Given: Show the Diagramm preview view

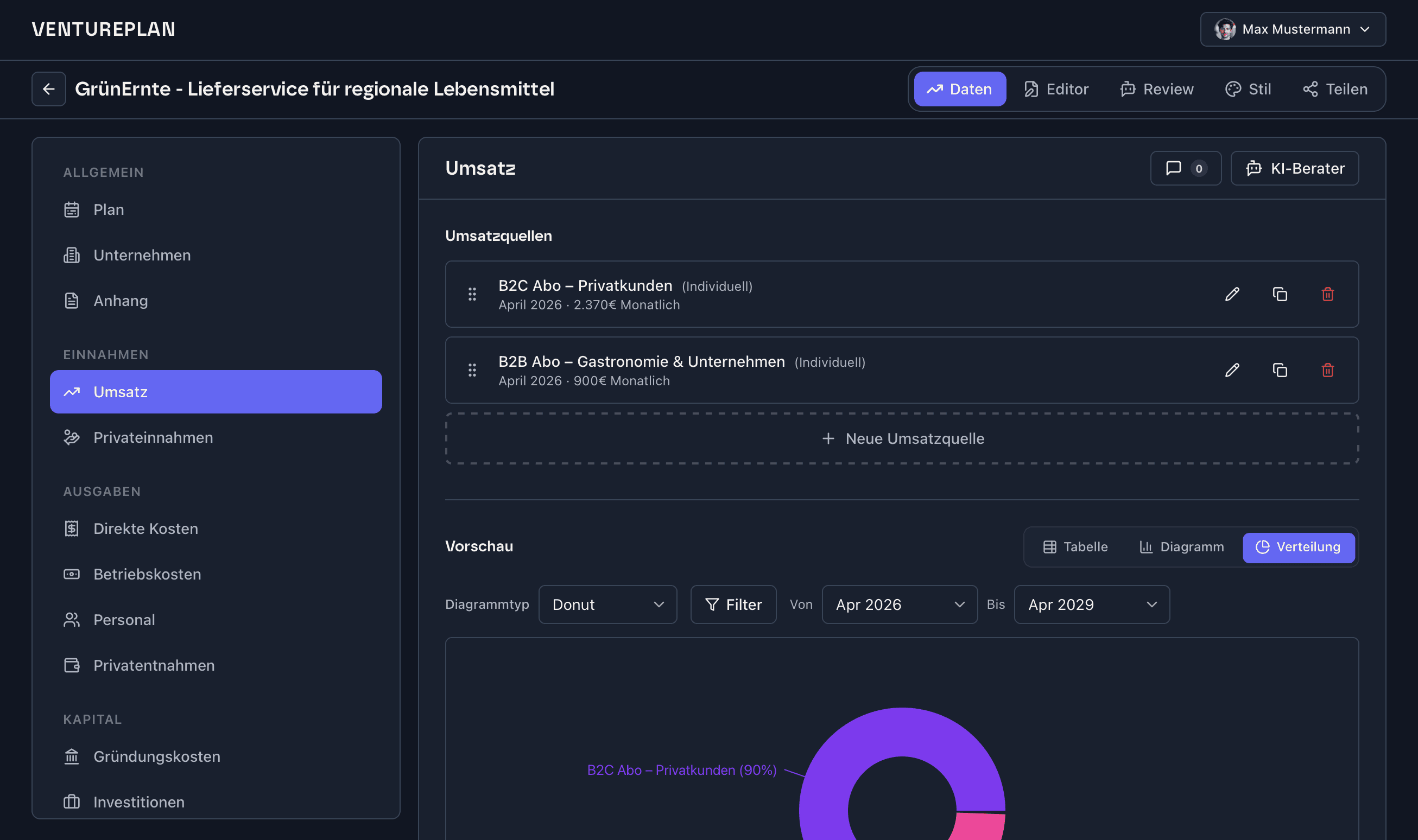Looking at the screenshot, I should click(x=1181, y=547).
